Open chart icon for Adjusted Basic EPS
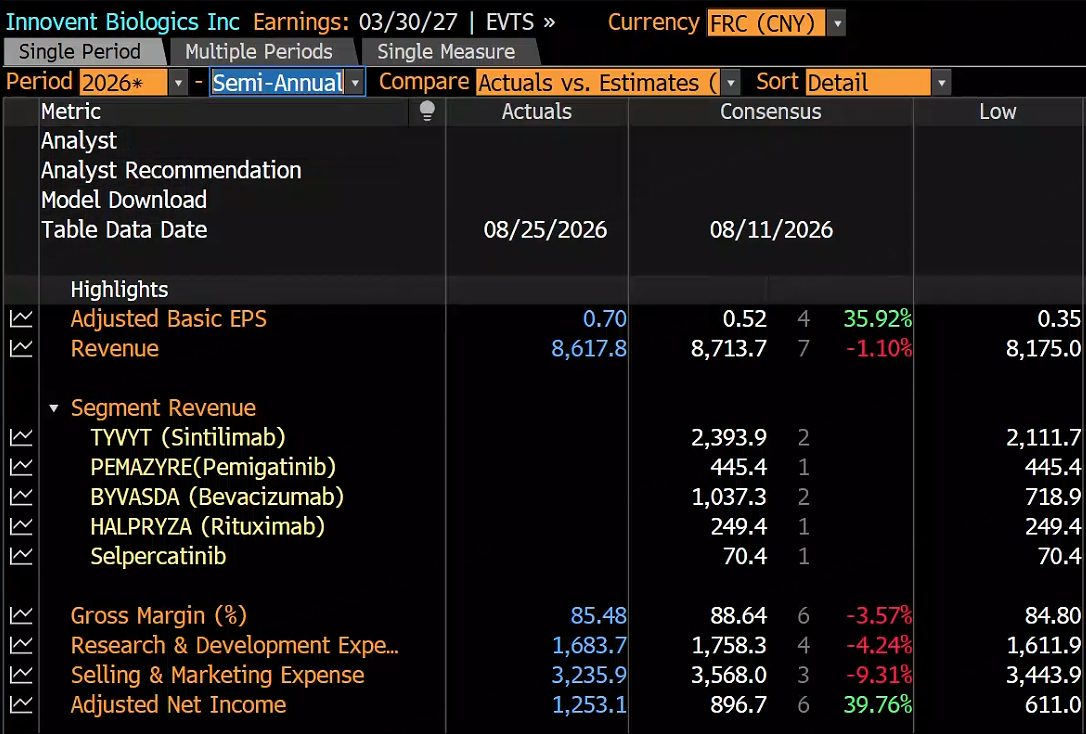The width and height of the screenshot is (1086, 734). coord(21,319)
